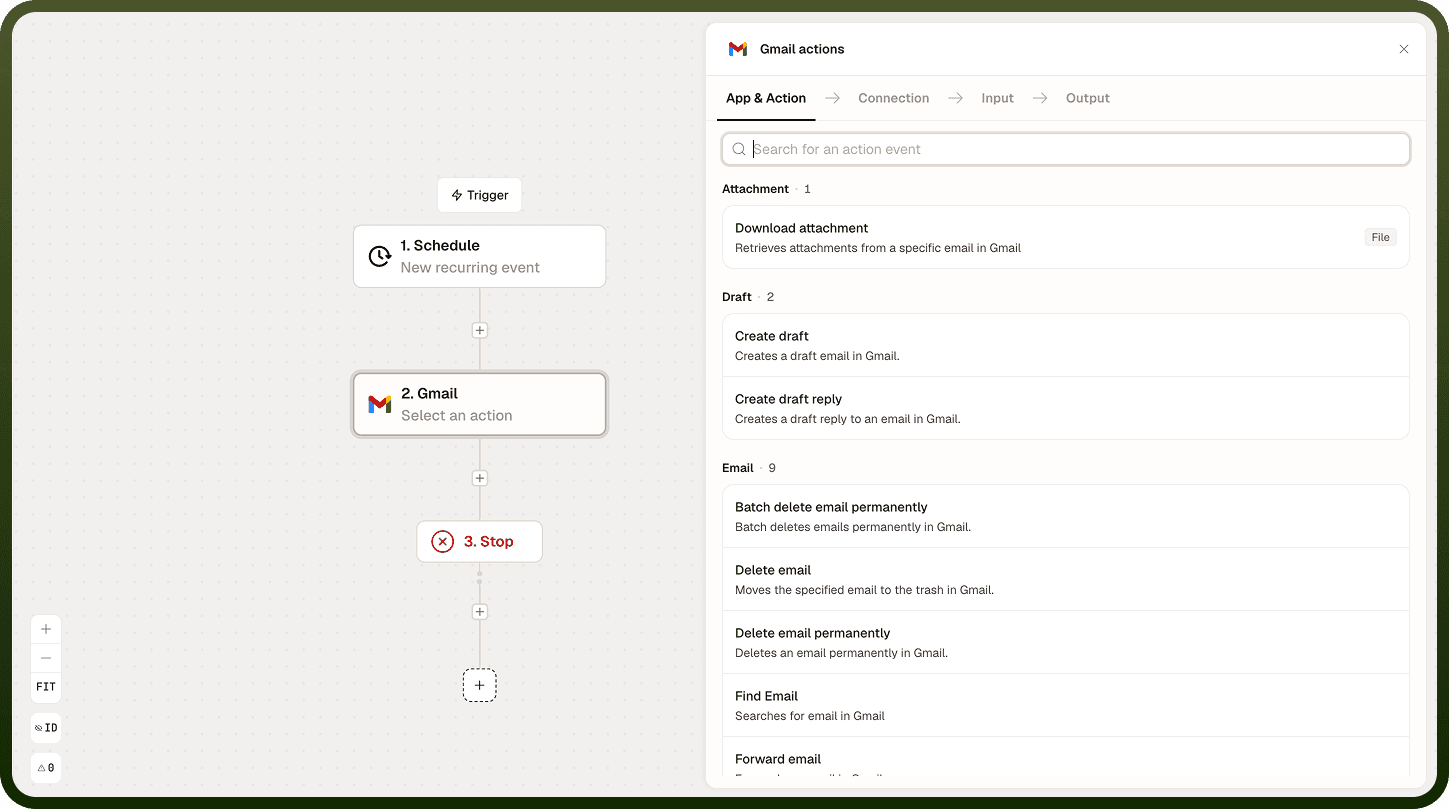Pick the Create draft reply action

coord(1066,408)
